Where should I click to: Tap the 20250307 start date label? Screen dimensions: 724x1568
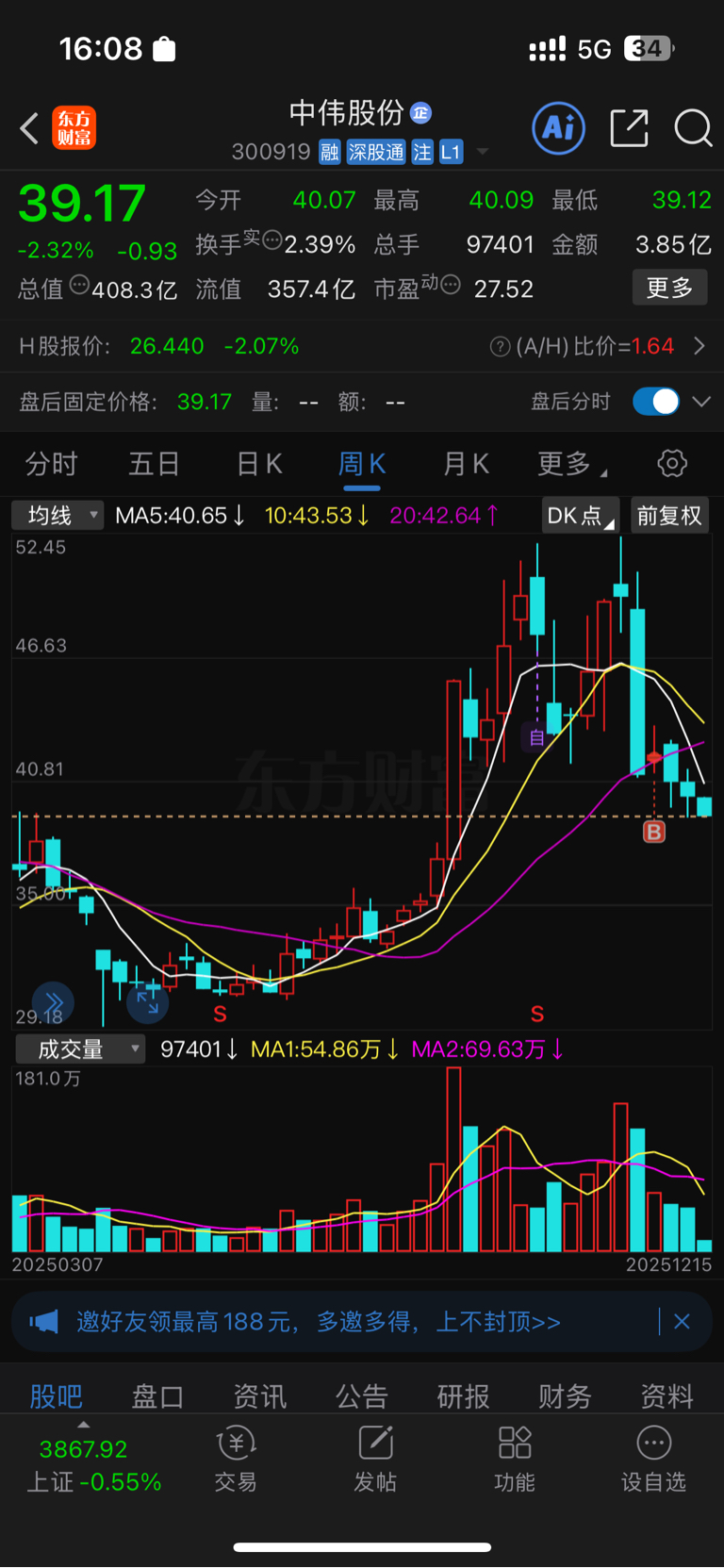pos(58,1265)
